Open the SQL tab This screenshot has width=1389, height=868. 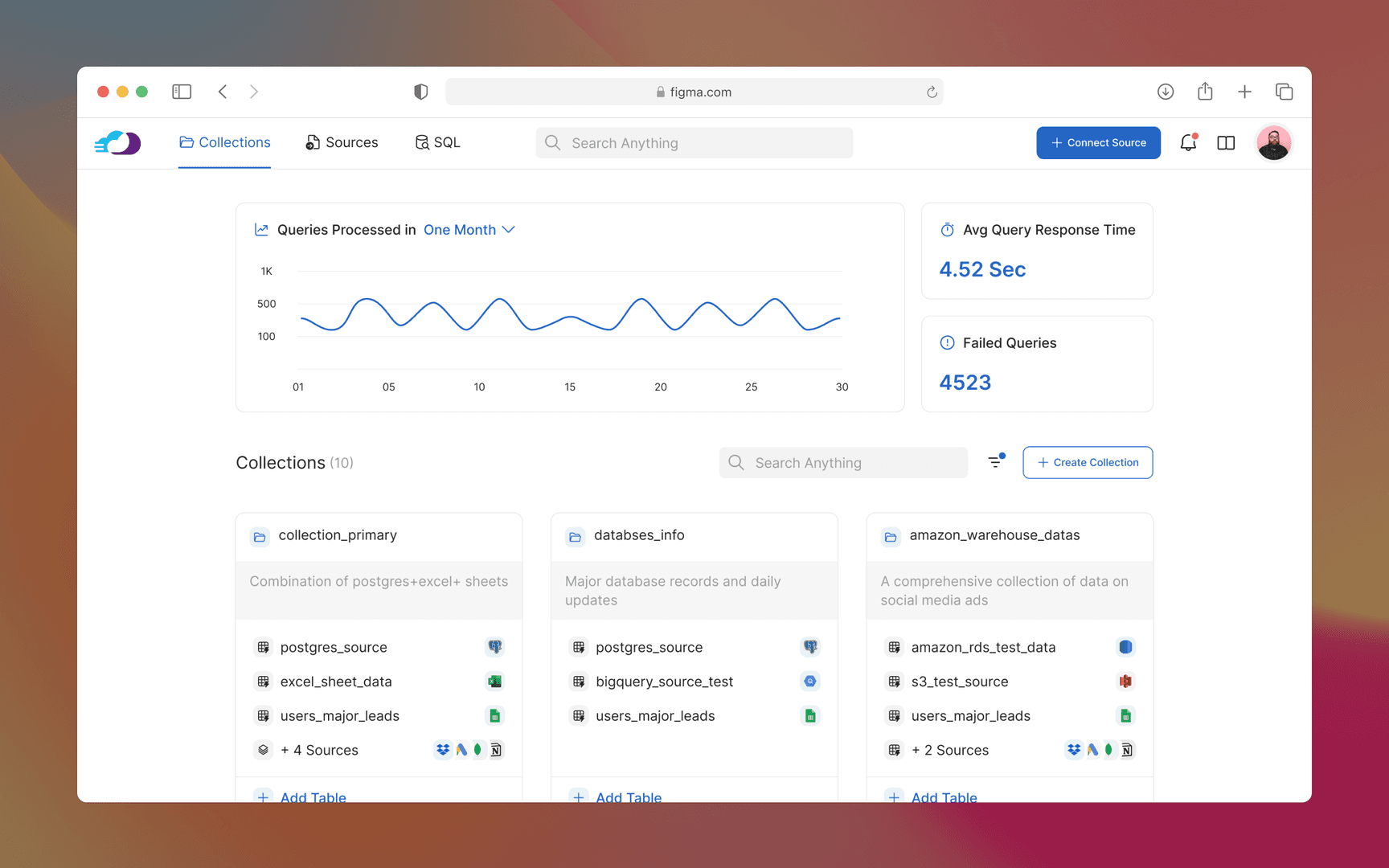(436, 142)
